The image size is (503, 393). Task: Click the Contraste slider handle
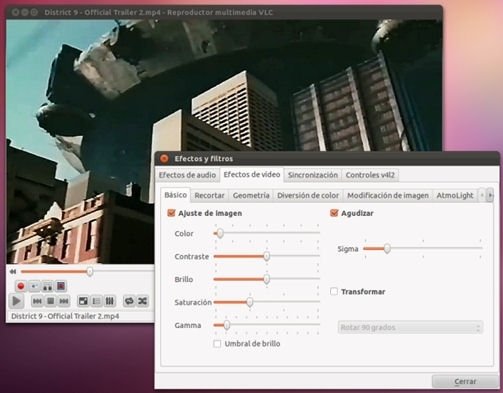point(266,256)
